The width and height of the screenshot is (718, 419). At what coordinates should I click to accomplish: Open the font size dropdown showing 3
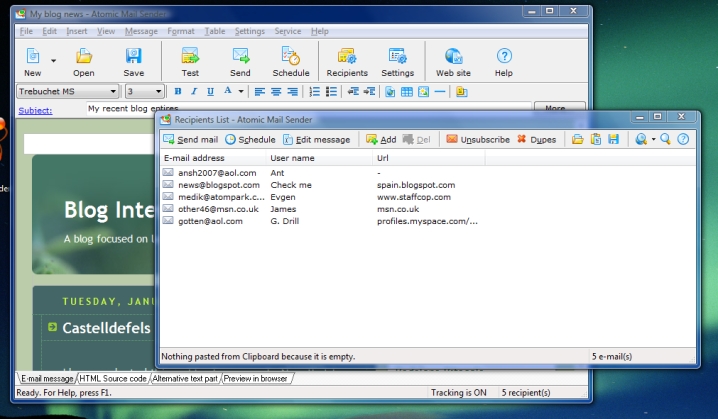click(159, 92)
